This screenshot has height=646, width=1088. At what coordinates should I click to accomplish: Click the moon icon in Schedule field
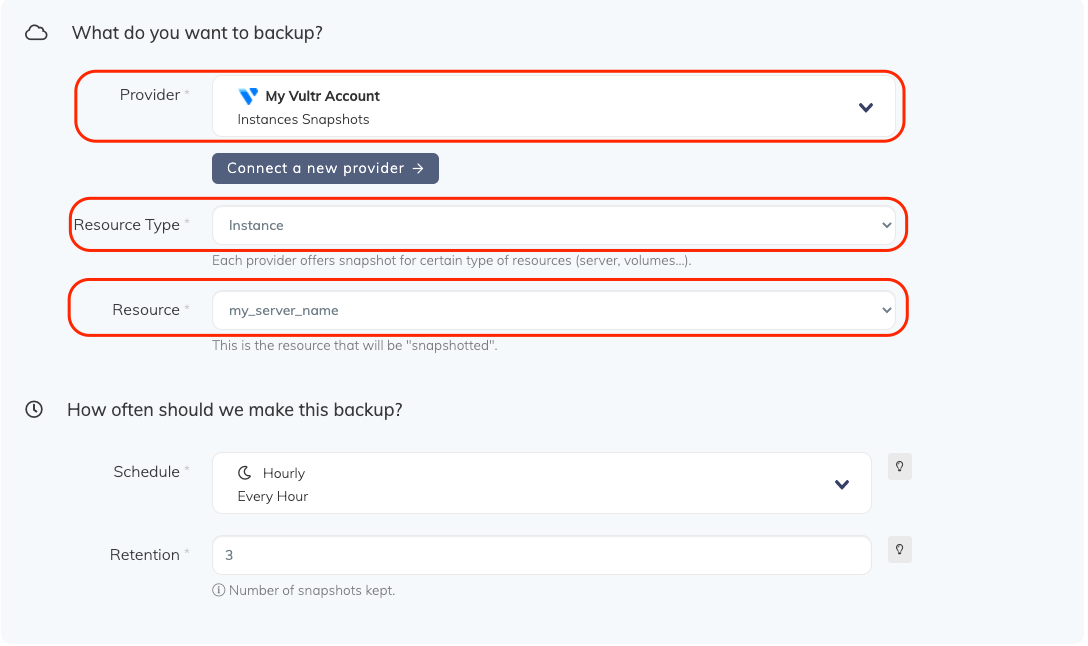(245, 473)
